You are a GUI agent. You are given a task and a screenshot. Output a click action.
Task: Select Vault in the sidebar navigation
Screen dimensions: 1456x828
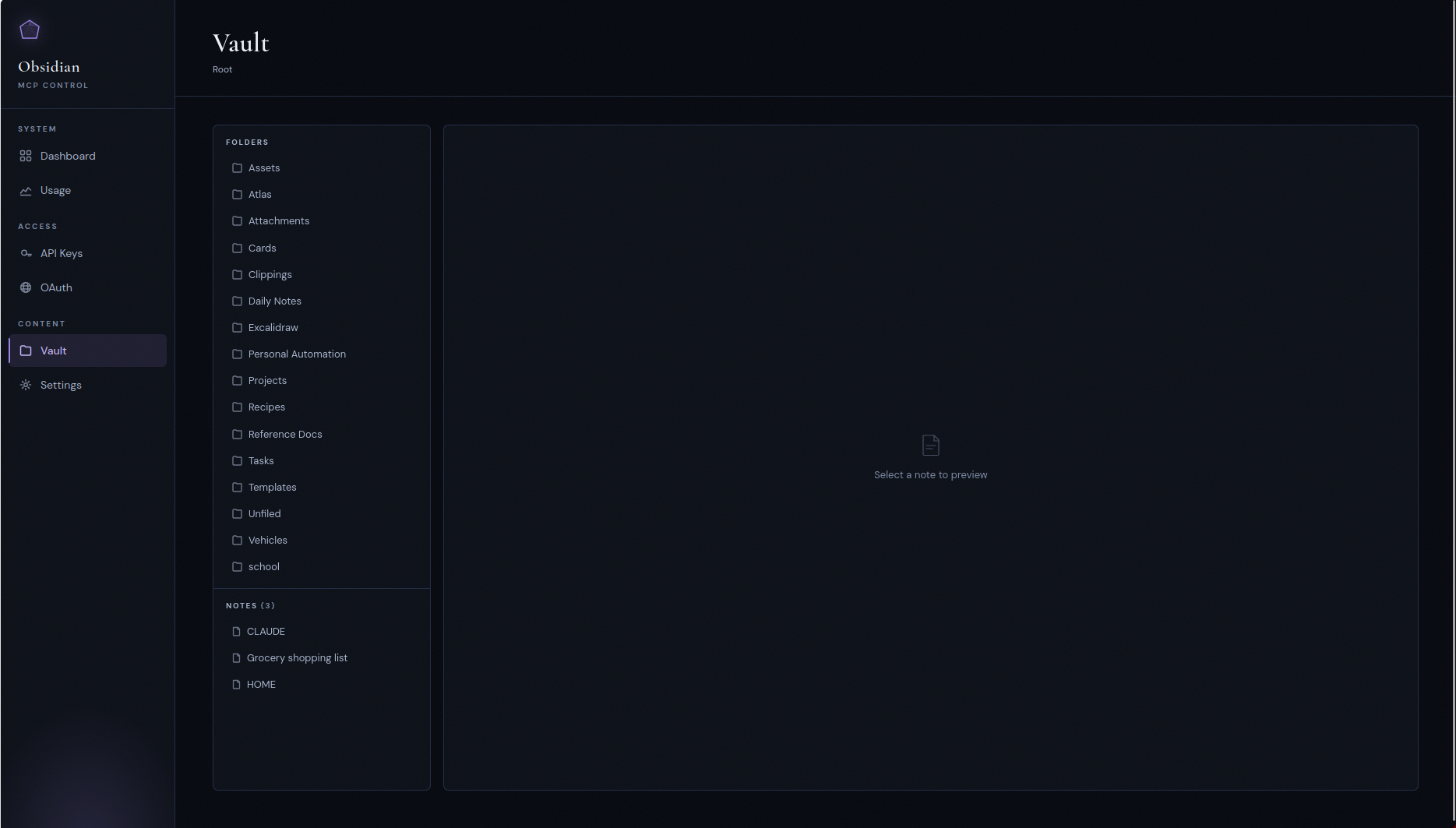(x=88, y=351)
